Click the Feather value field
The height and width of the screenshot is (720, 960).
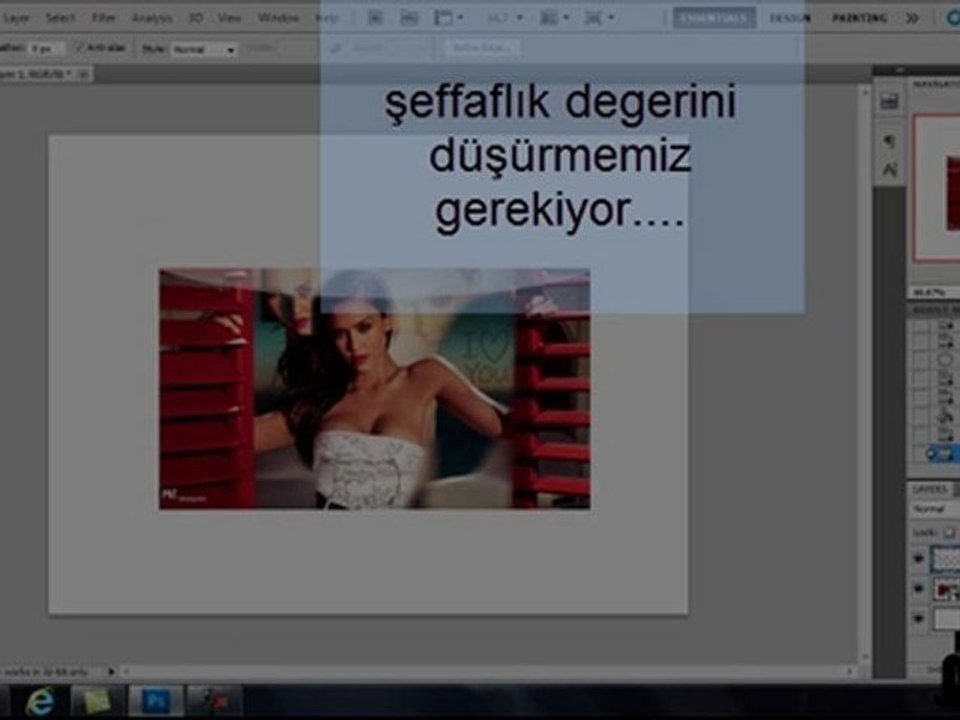pyautogui.click(x=45, y=48)
